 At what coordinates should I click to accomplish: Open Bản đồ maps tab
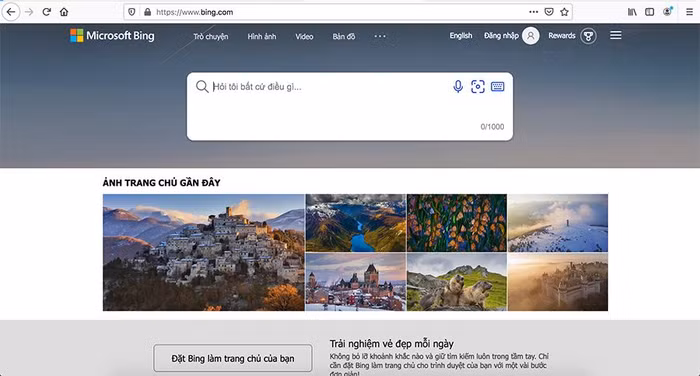(x=344, y=37)
